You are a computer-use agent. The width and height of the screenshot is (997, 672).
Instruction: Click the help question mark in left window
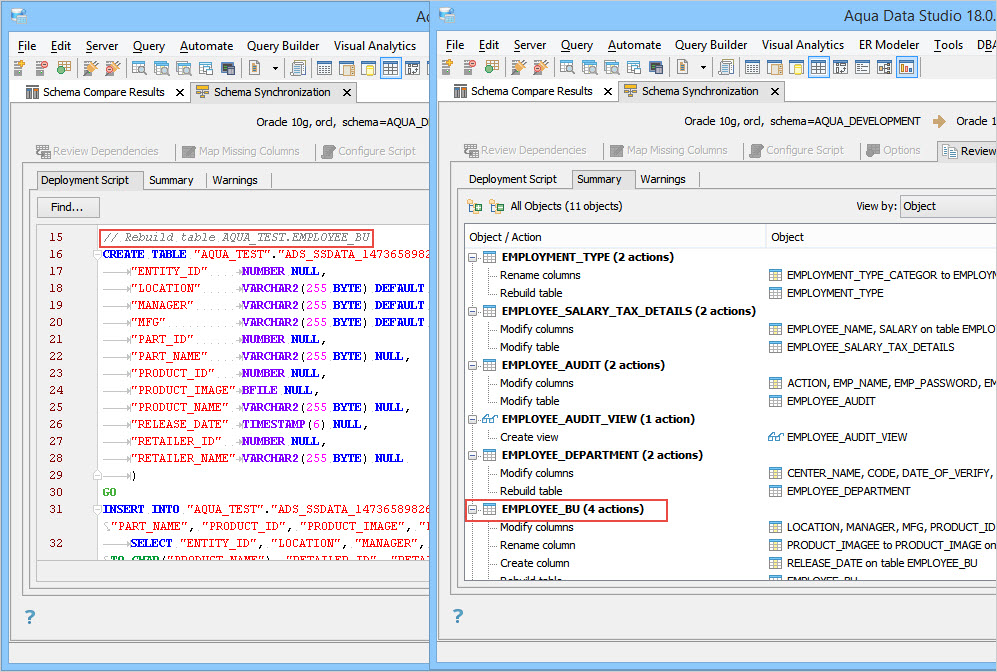click(x=30, y=617)
